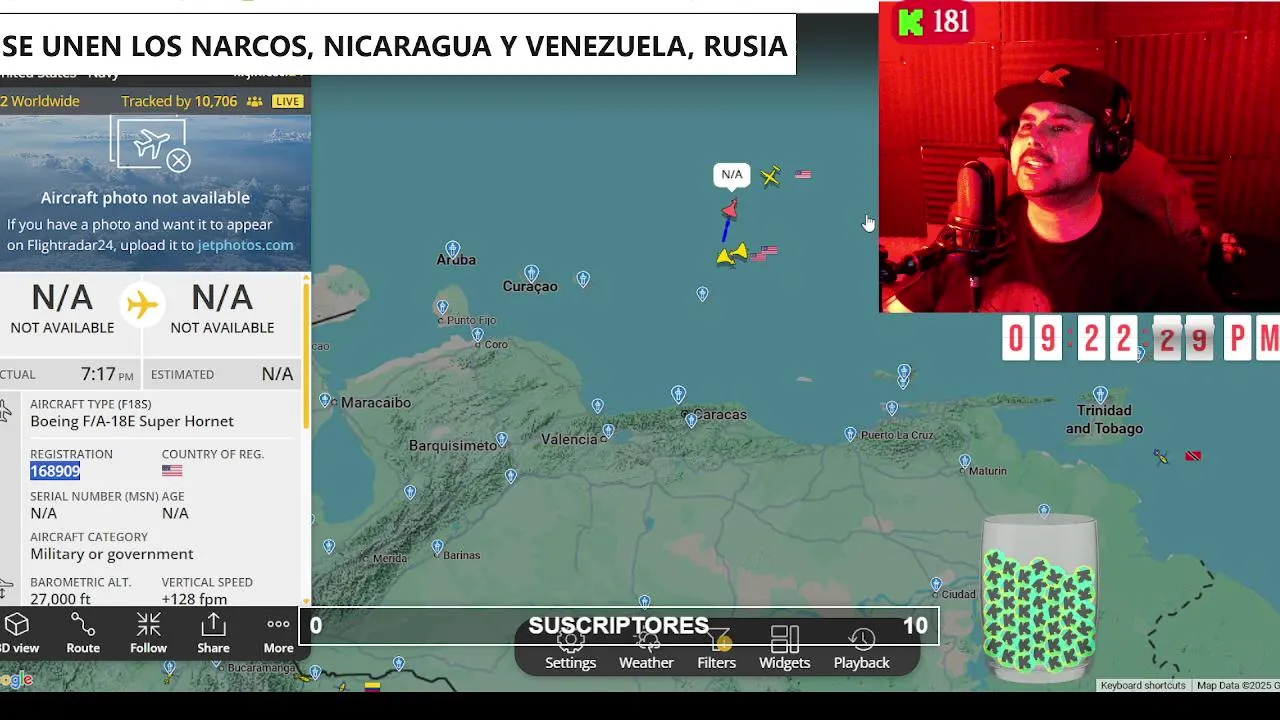The width and height of the screenshot is (1280, 720).
Task: Click the Coro city label
Action: click(x=495, y=344)
